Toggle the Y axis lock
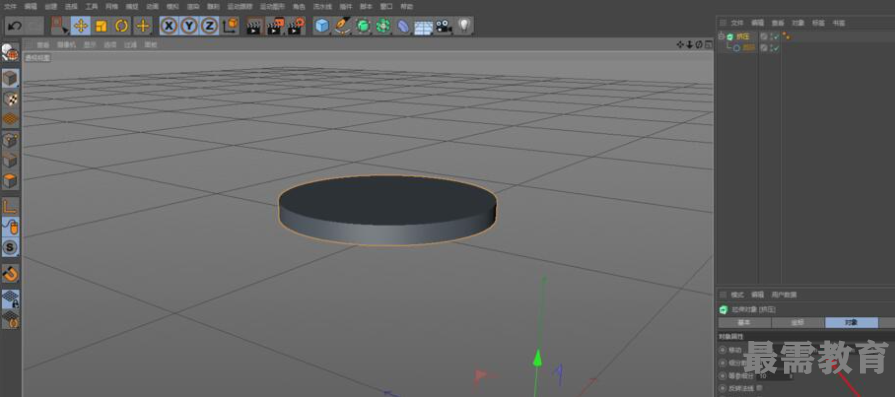The width and height of the screenshot is (895, 397). (189, 26)
